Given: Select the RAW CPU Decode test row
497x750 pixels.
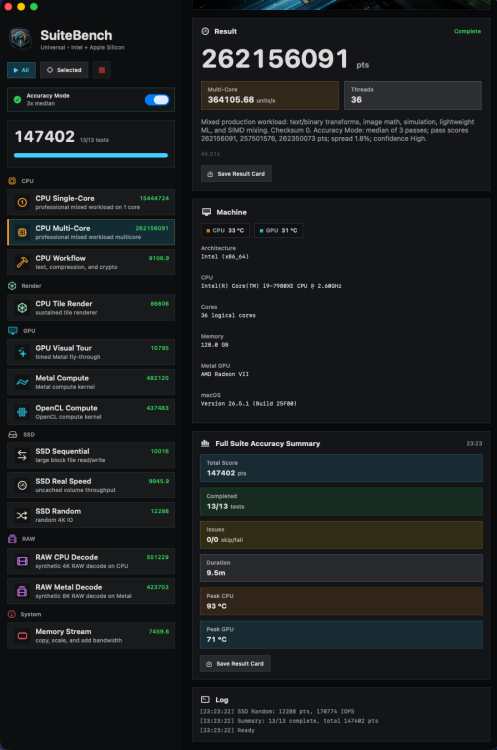Looking at the screenshot, I should [x=91, y=561].
